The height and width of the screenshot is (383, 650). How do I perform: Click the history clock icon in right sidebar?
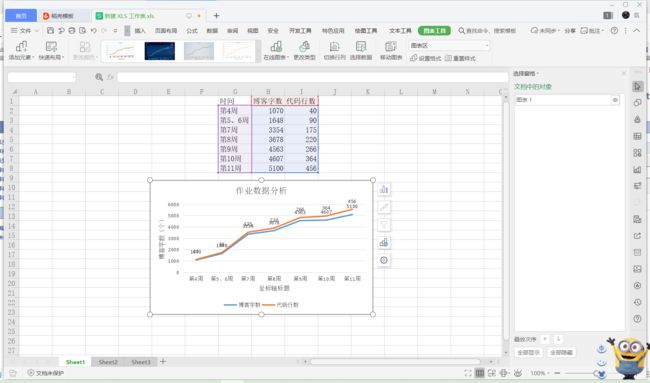638,302
